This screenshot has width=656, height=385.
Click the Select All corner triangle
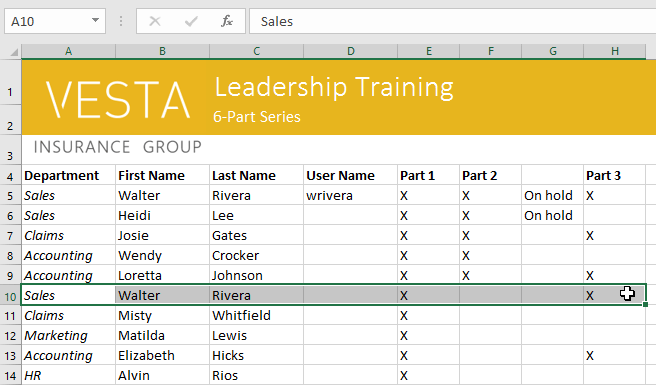tap(14, 51)
